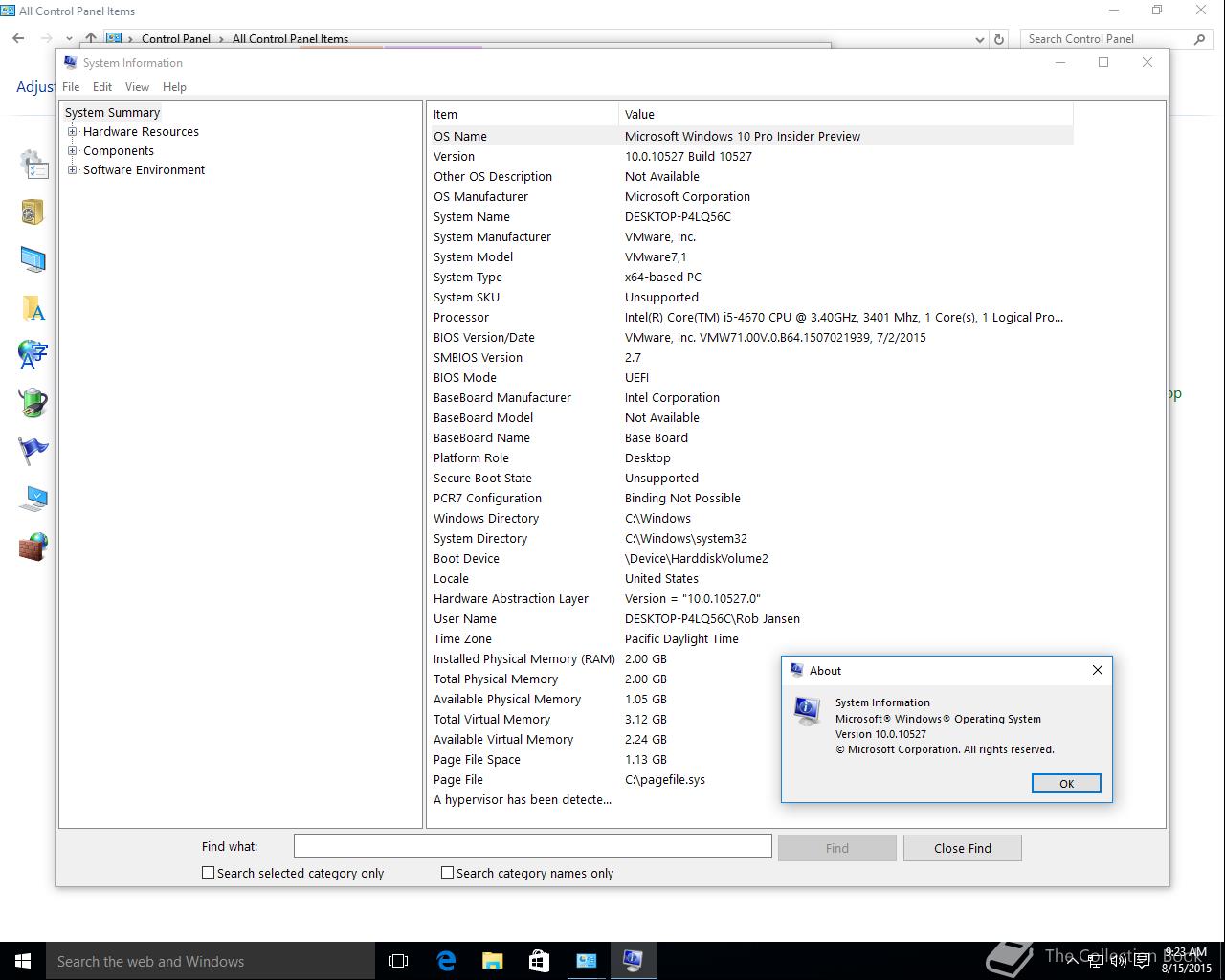The height and width of the screenshot is (980, 1225).
Task: Go back in Control Panel window
Action: pyautogui.click(x=18, y=38)
